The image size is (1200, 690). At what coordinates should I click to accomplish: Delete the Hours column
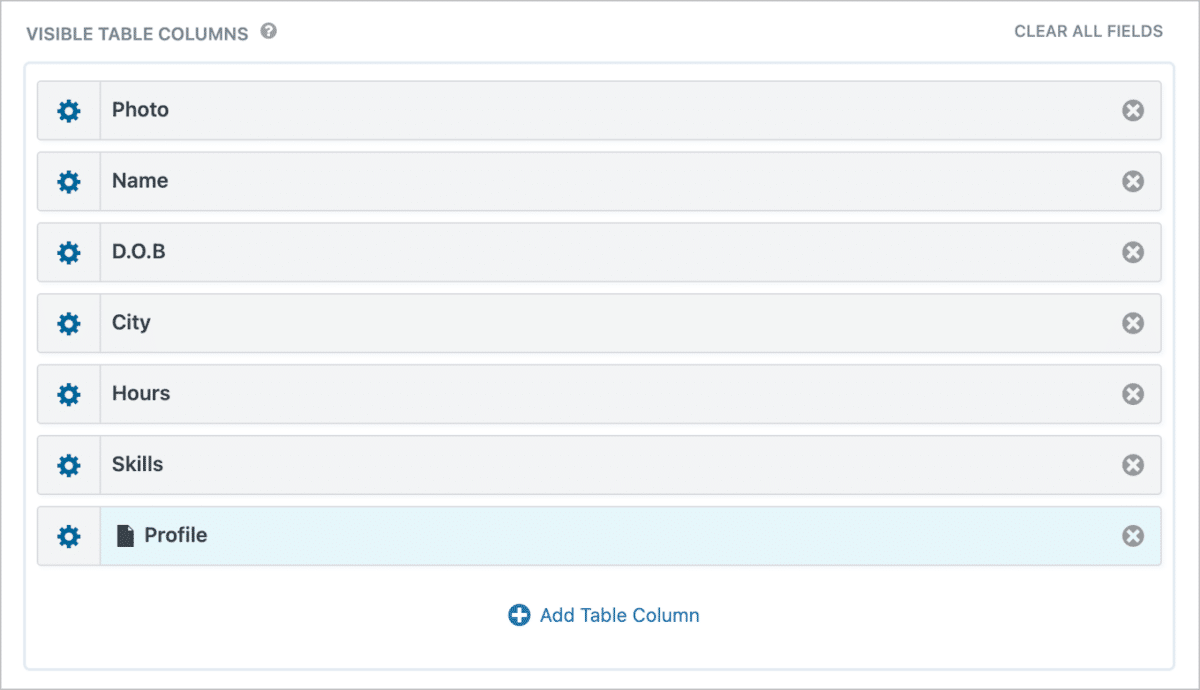coord(1132,395)
